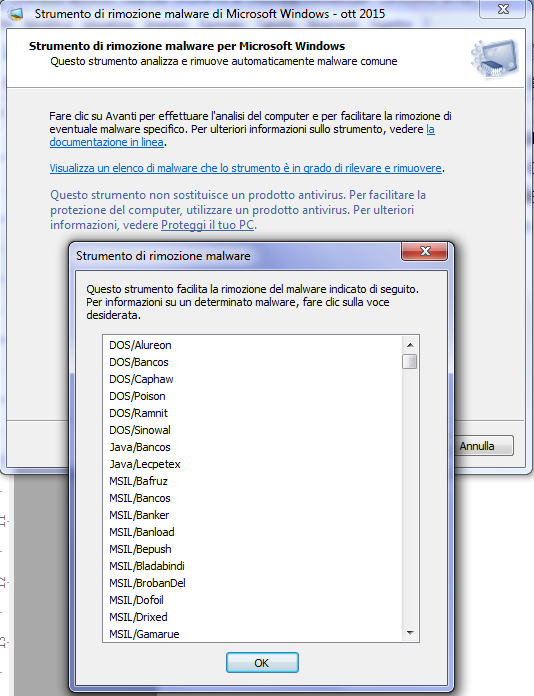Image resolution: width=534 pixels, height=696 pixels.
Task: Close the main Microsoft Windows tool window
Action: (502, 9)
